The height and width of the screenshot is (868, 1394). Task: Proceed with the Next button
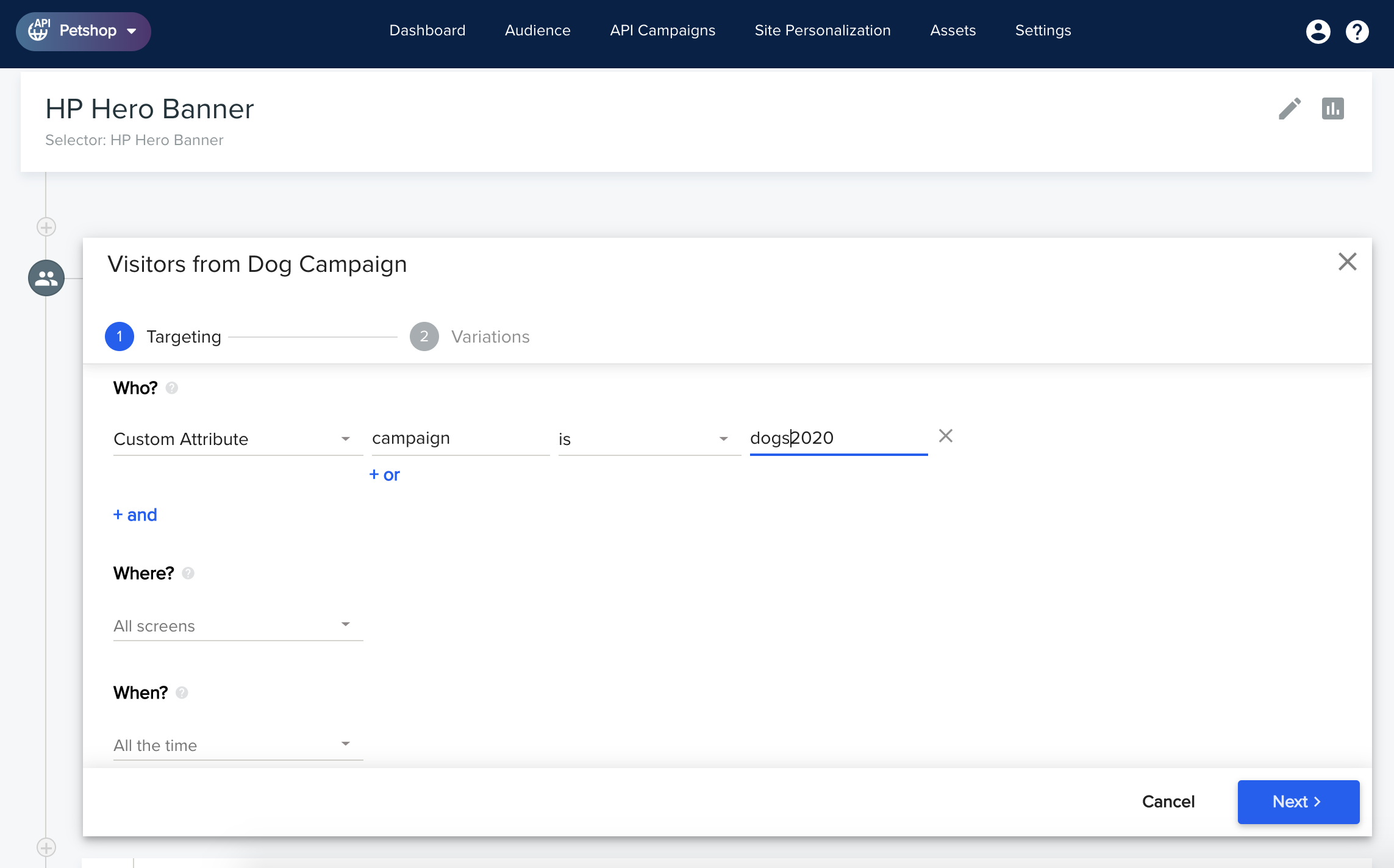click(x=1298, y=802)
